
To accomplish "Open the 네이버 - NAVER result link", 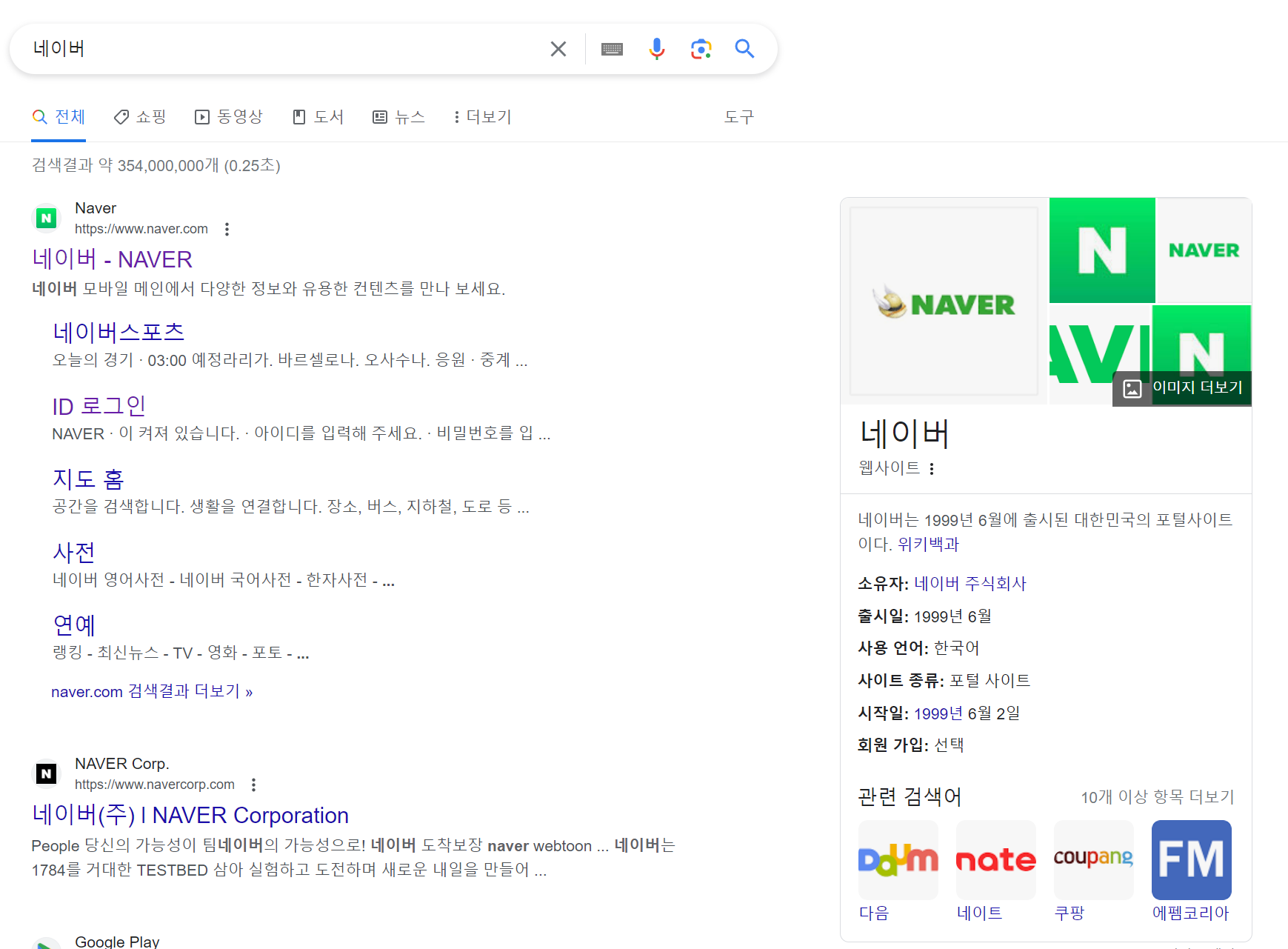I will tap(112, 259).
